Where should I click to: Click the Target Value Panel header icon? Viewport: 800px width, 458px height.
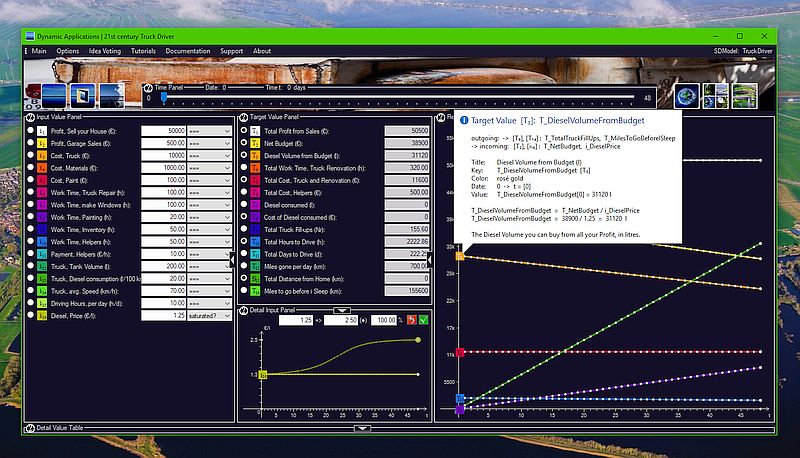pos(243,117)
